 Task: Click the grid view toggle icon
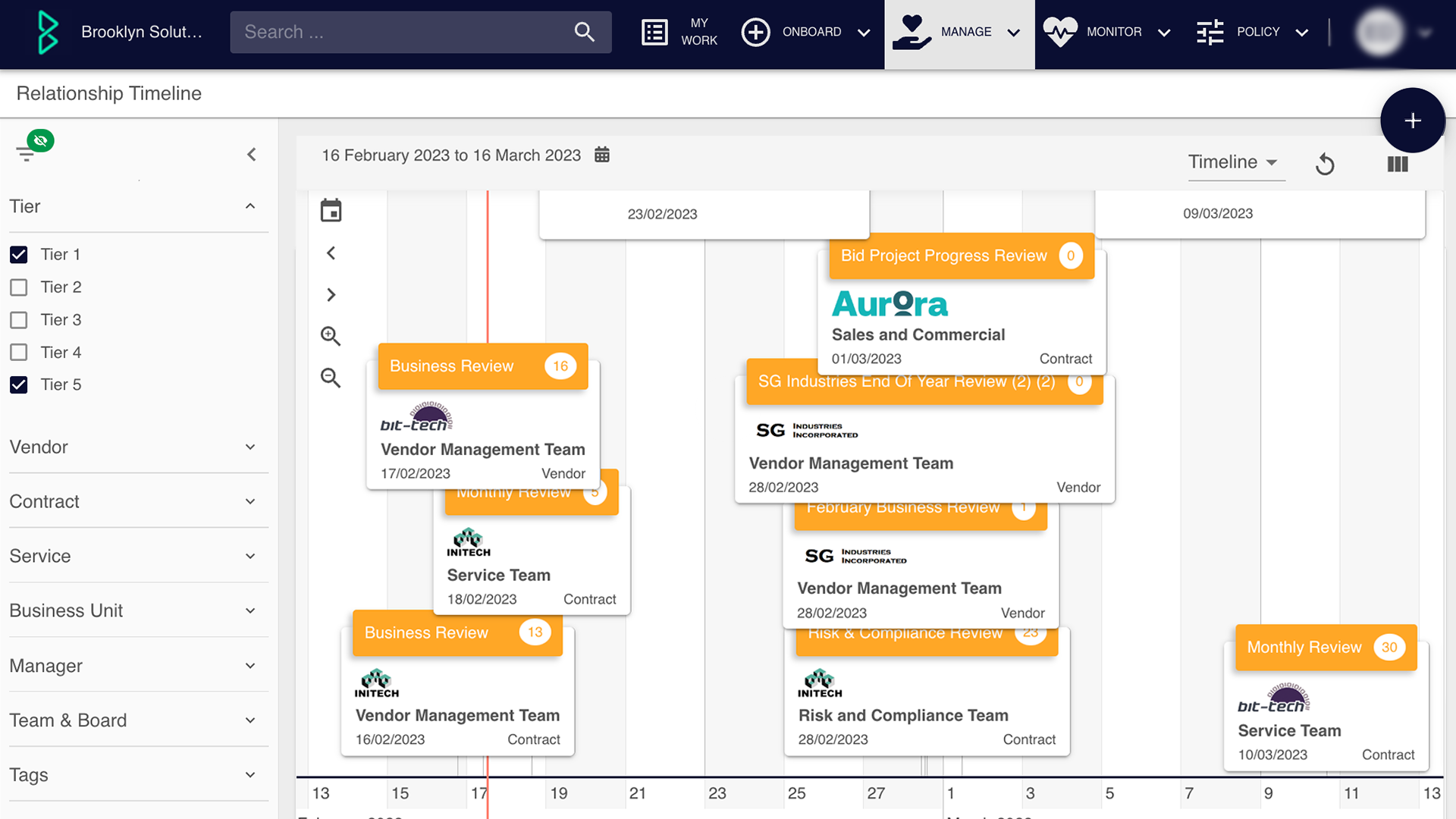[1397, 163]
